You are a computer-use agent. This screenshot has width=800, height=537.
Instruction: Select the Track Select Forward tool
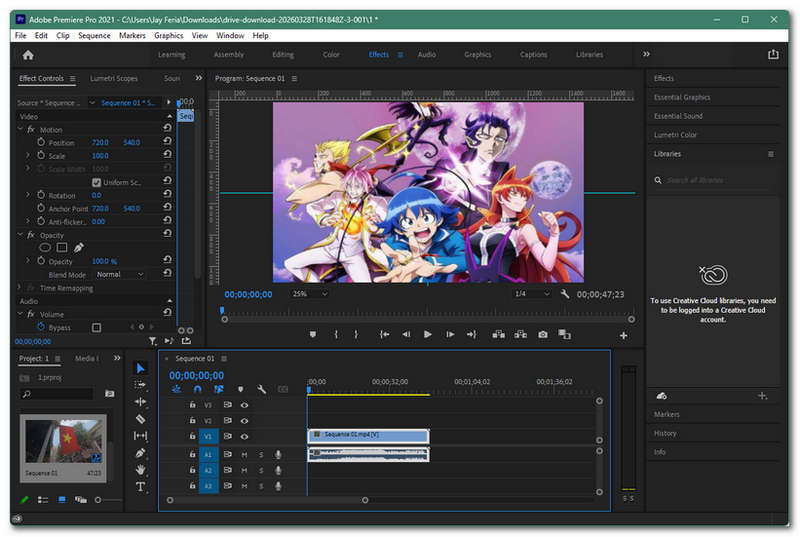(140, 385)
